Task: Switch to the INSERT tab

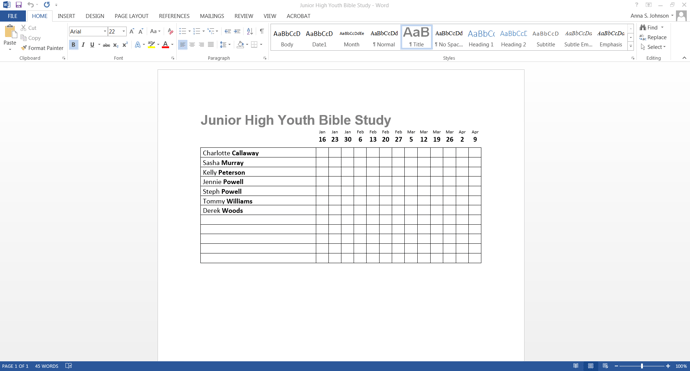Action: point(66,16)
